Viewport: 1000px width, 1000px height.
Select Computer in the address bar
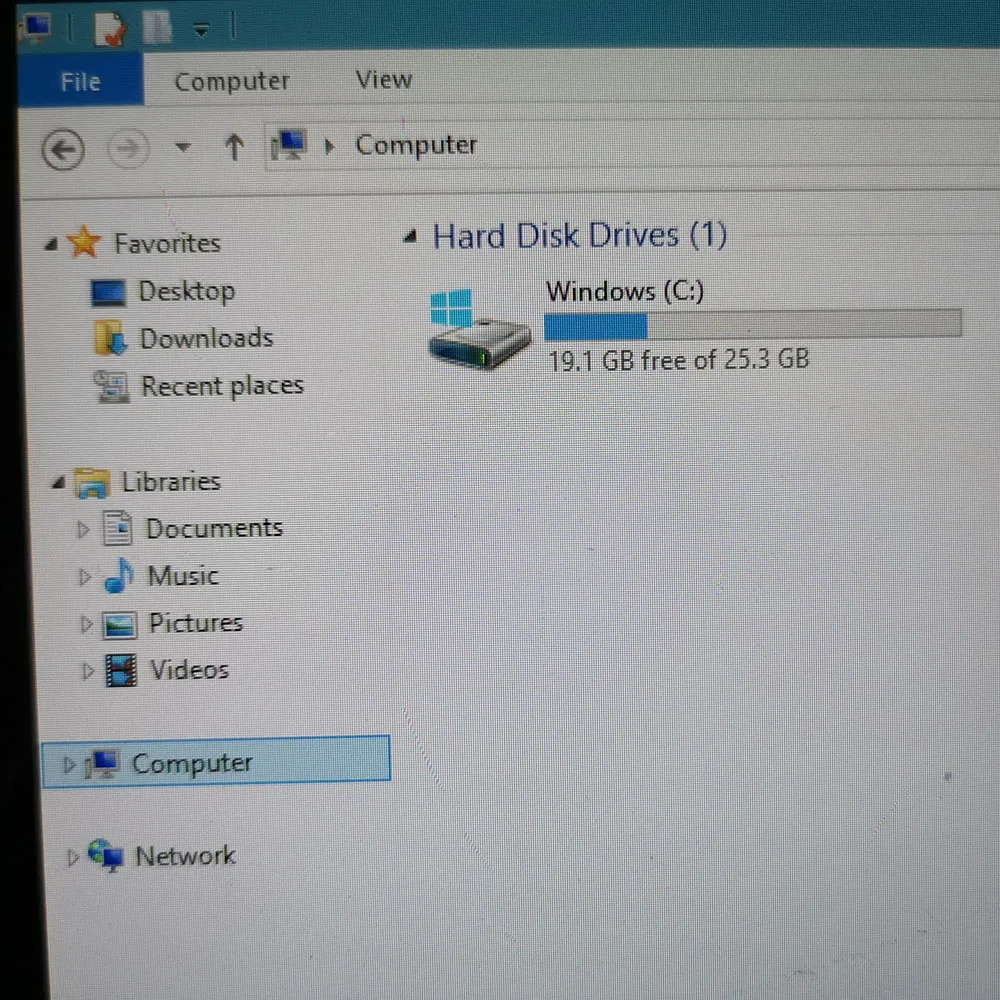tap(416, 145)
